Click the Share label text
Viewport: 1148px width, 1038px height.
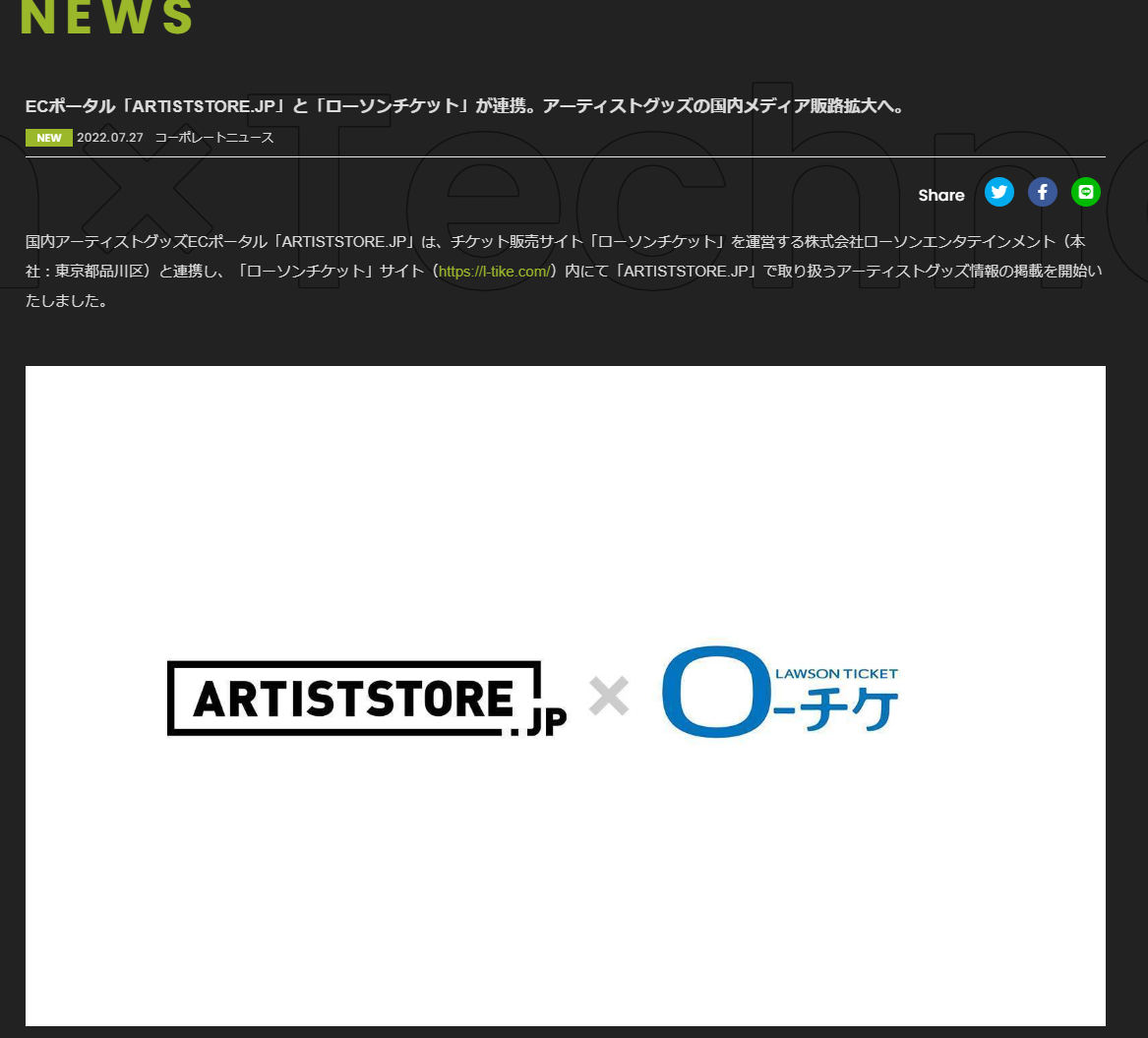[941, 195]
